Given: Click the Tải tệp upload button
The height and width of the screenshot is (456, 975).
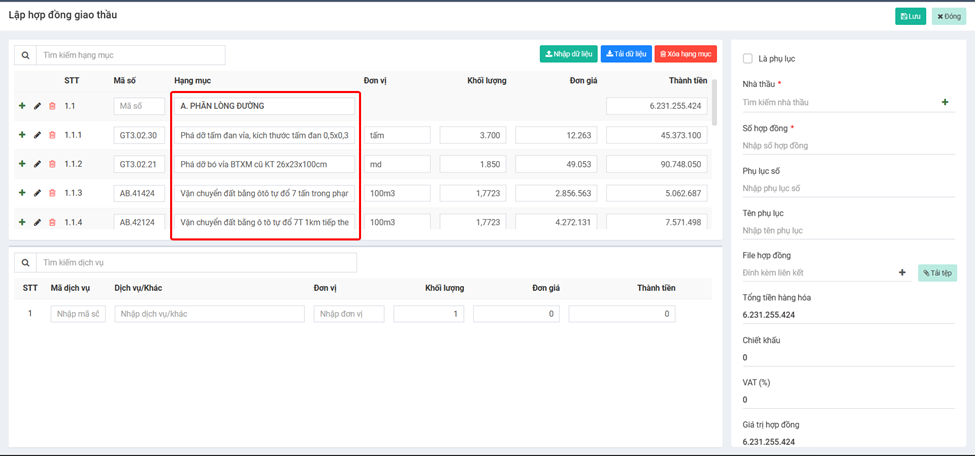Looking at the screenshot, I should point(937,272).
